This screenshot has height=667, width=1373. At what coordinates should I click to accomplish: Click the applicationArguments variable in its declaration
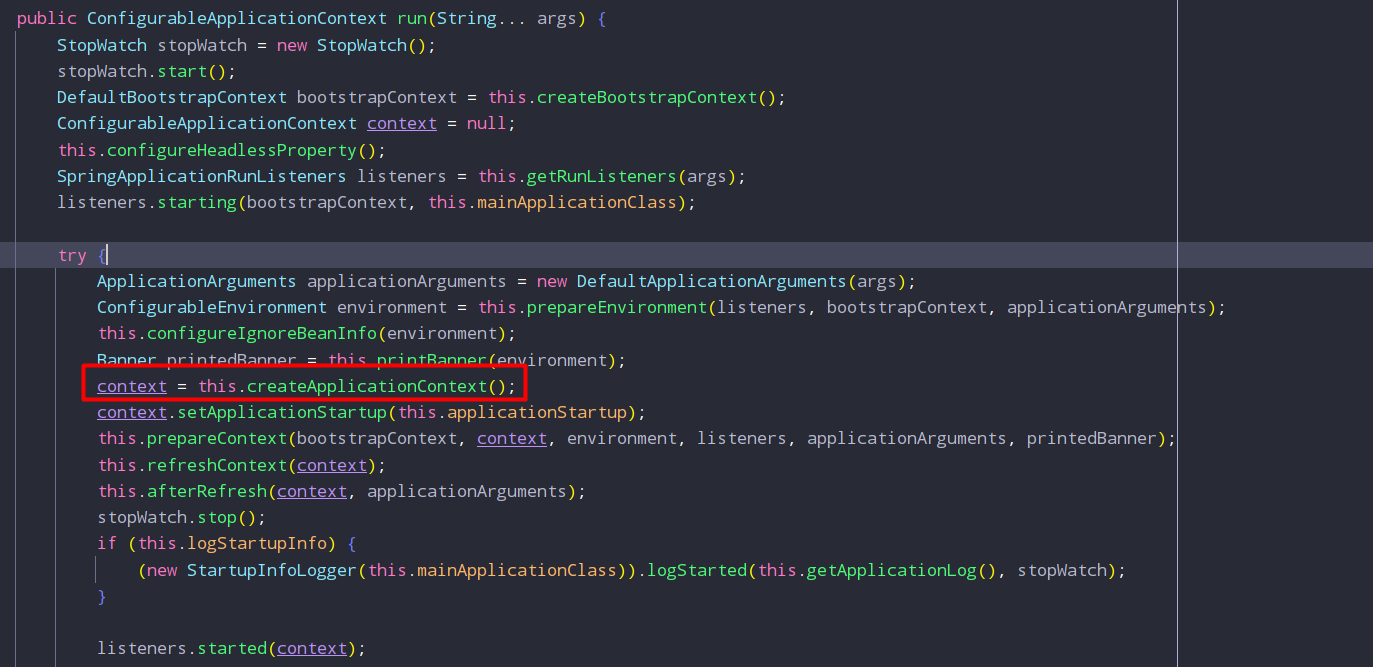click(407, 281)
